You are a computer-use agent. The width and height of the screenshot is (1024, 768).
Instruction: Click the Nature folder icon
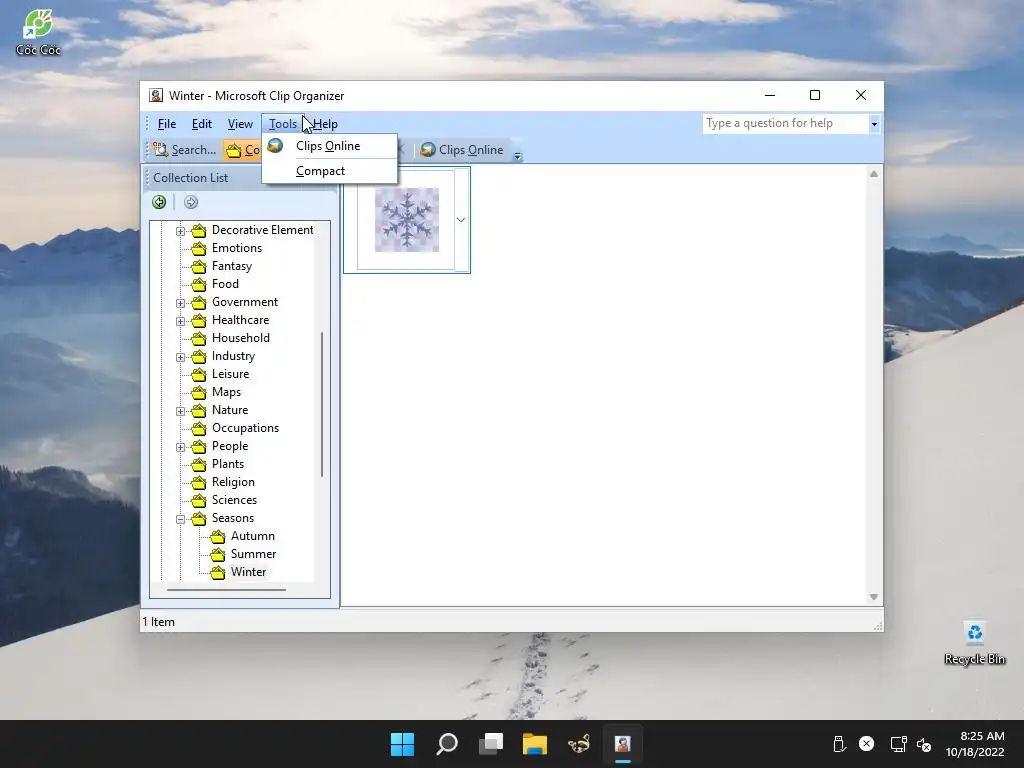tap(199, 410)
